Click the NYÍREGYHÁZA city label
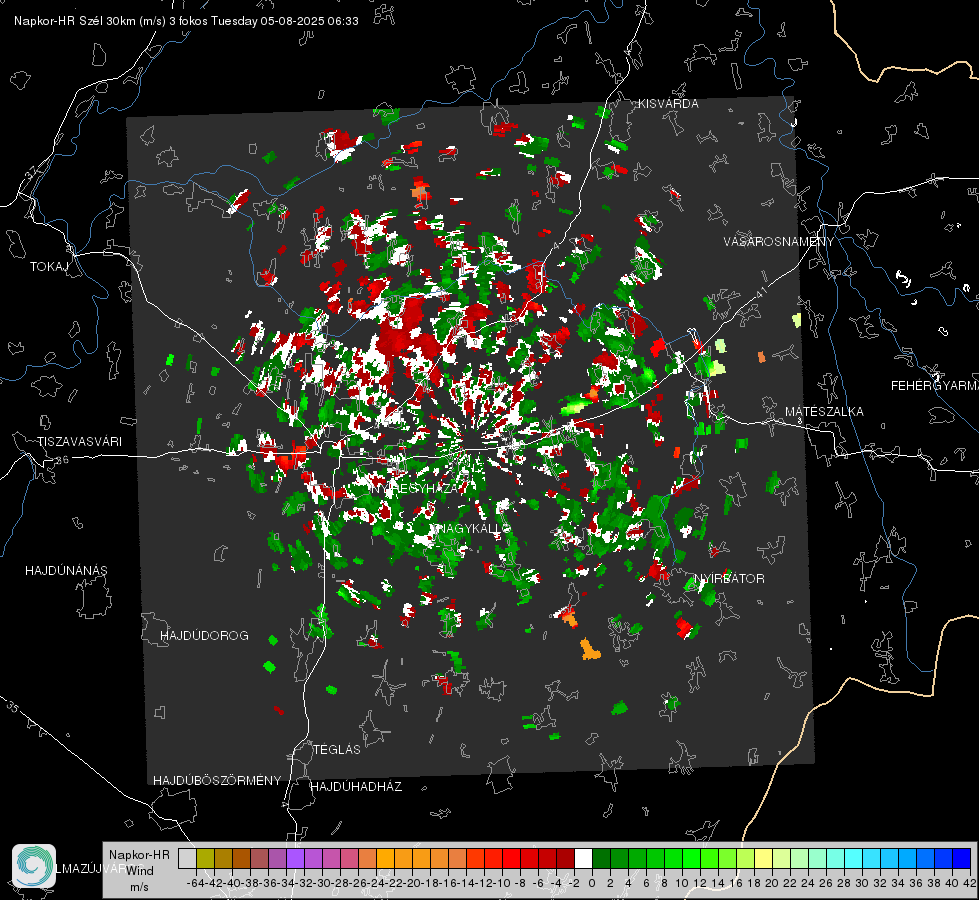 tap(415, 488)
